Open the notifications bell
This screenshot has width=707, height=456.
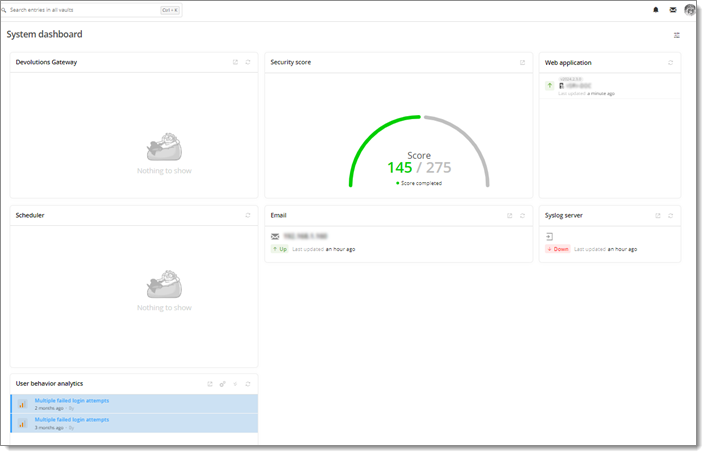pyautogui.click(x=656, y=10)
